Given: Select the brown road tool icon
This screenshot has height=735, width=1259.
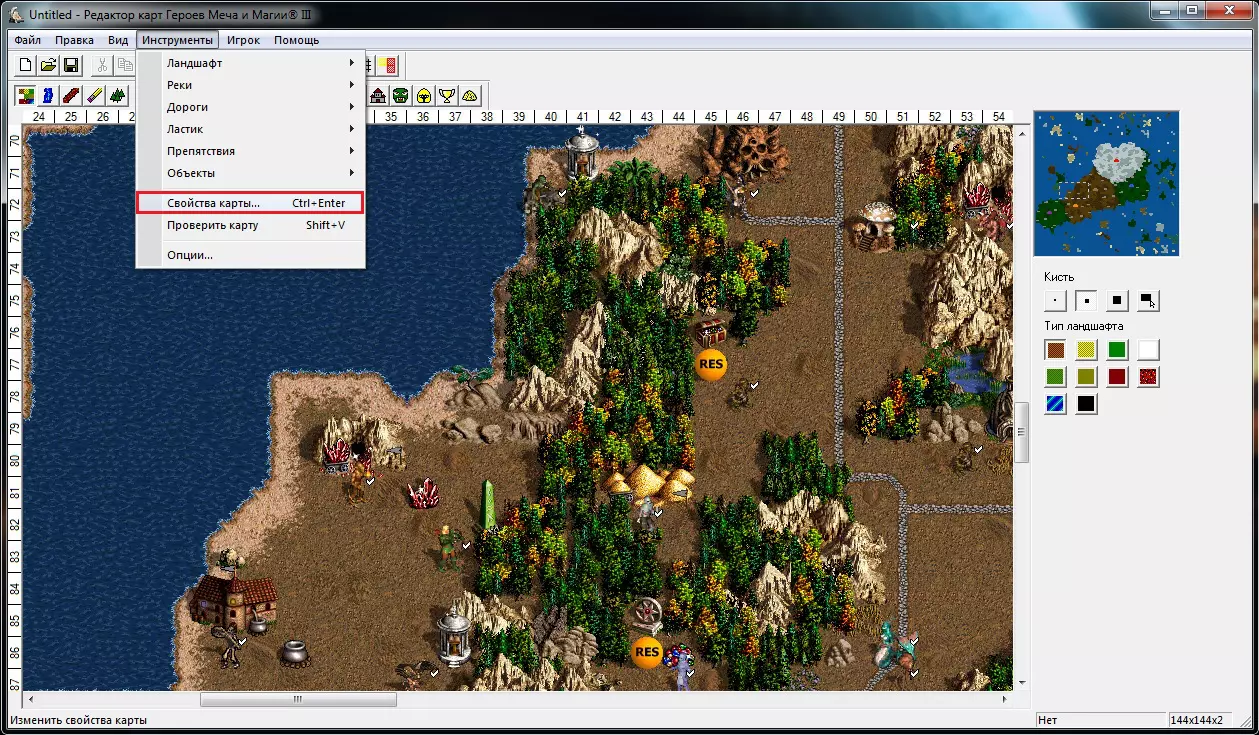Looking at the screenshot, I should tap(71, 96).
